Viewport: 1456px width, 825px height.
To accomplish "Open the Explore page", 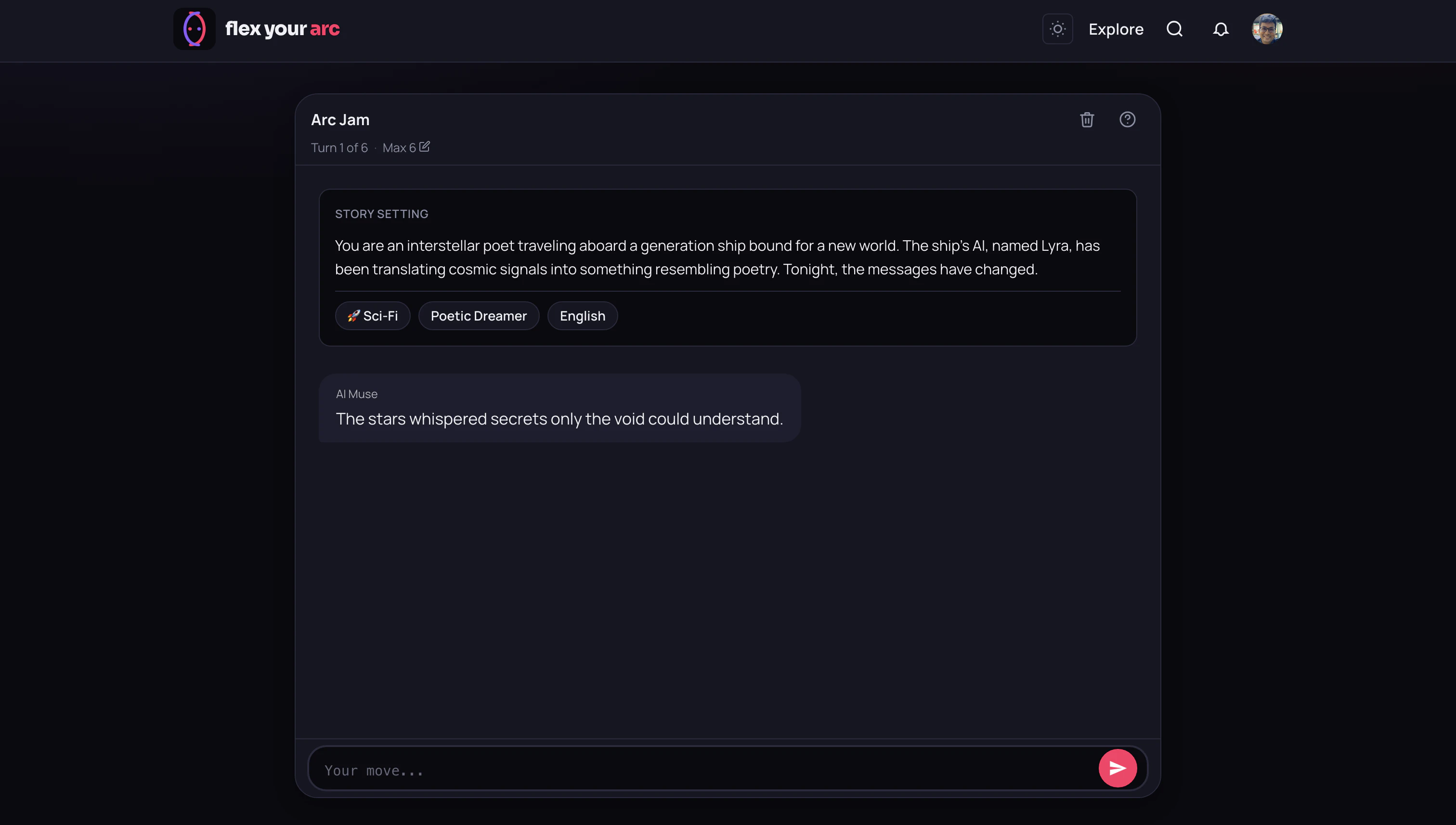I will [1116, 29].
